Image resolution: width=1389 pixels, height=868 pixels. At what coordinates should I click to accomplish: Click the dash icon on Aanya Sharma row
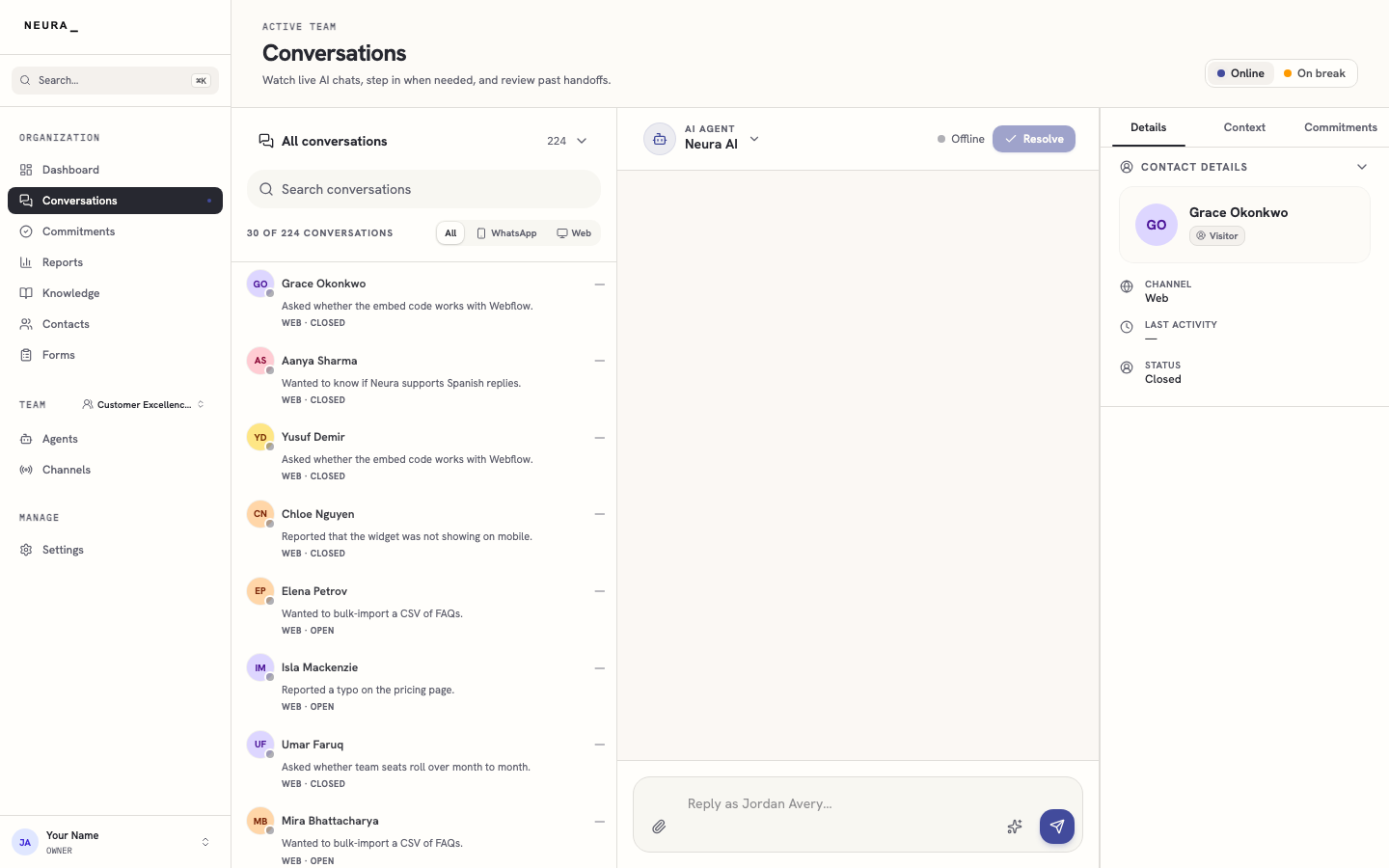pos(600,361)
